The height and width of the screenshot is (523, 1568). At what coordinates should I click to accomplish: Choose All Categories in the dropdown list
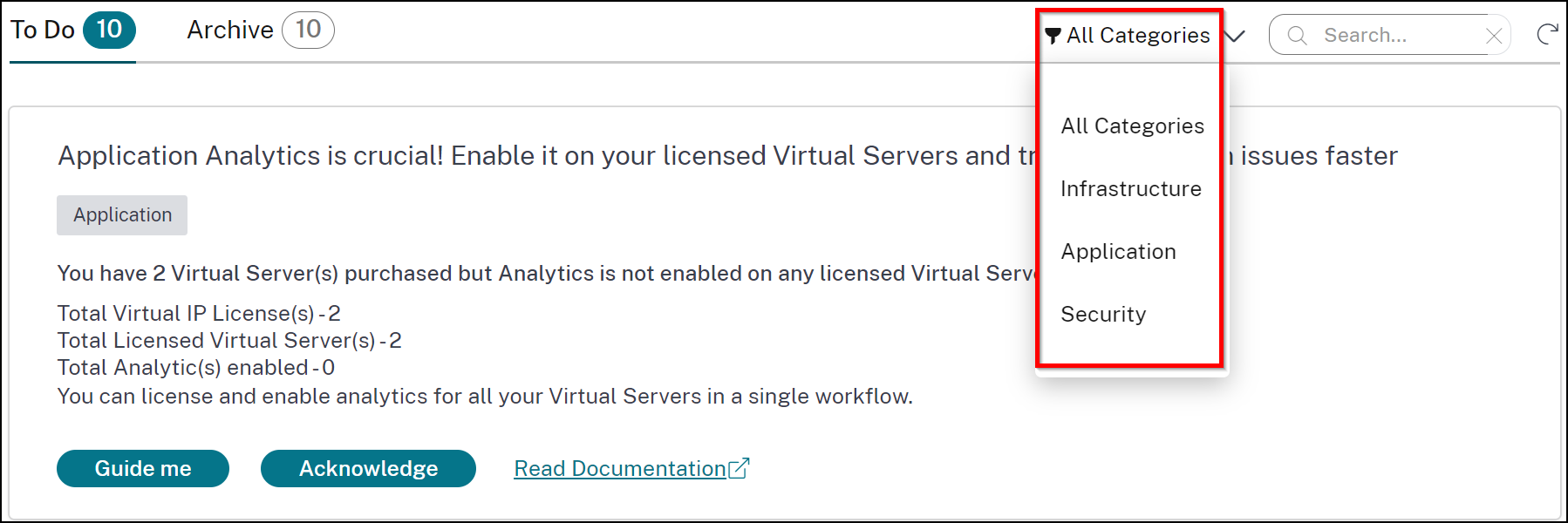pos(1132,126)
